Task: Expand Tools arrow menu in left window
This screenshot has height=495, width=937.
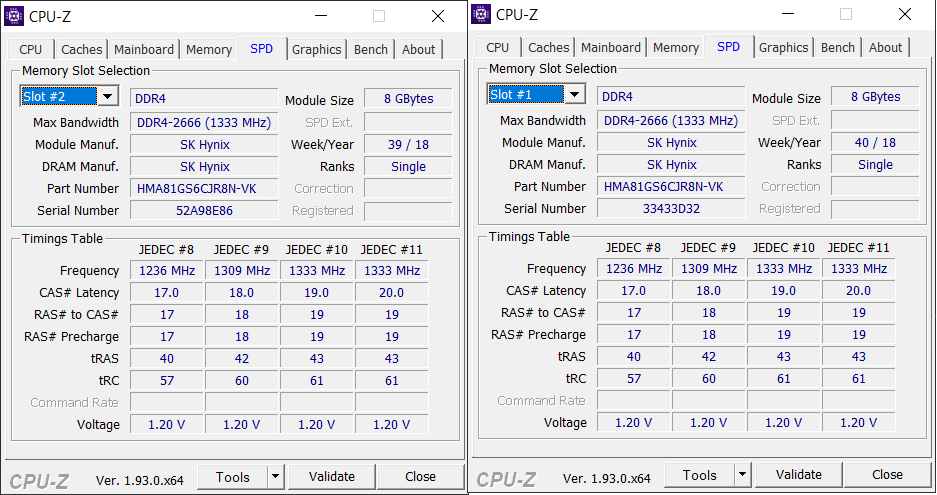Action: [275, 476]
